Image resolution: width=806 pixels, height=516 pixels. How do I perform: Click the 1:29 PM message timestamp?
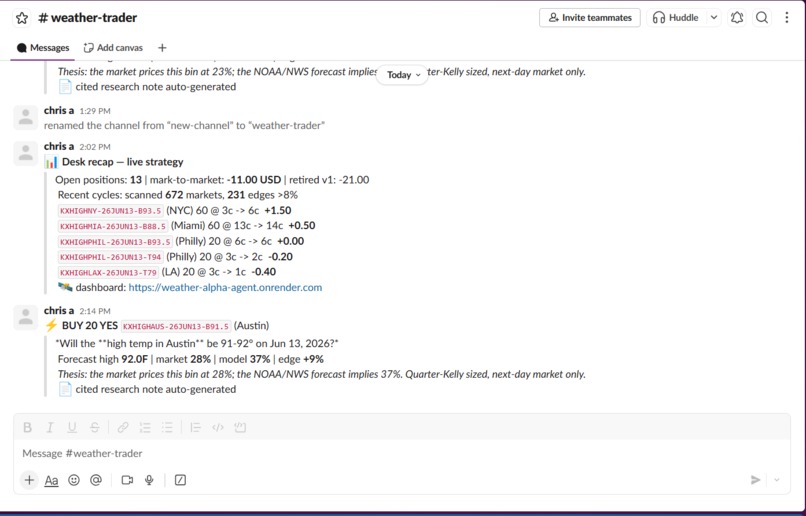[95, 111]
